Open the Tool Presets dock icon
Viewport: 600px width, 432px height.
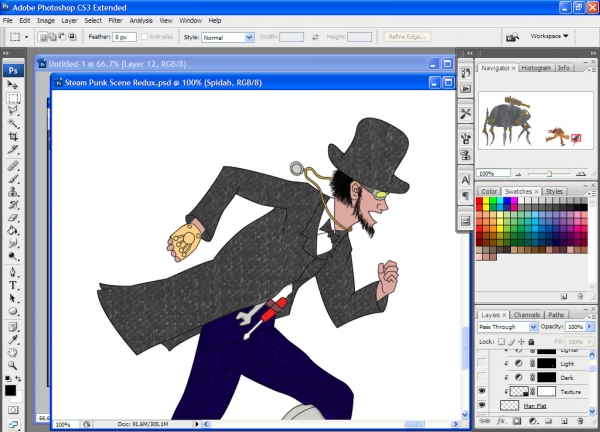coord(465,113)
